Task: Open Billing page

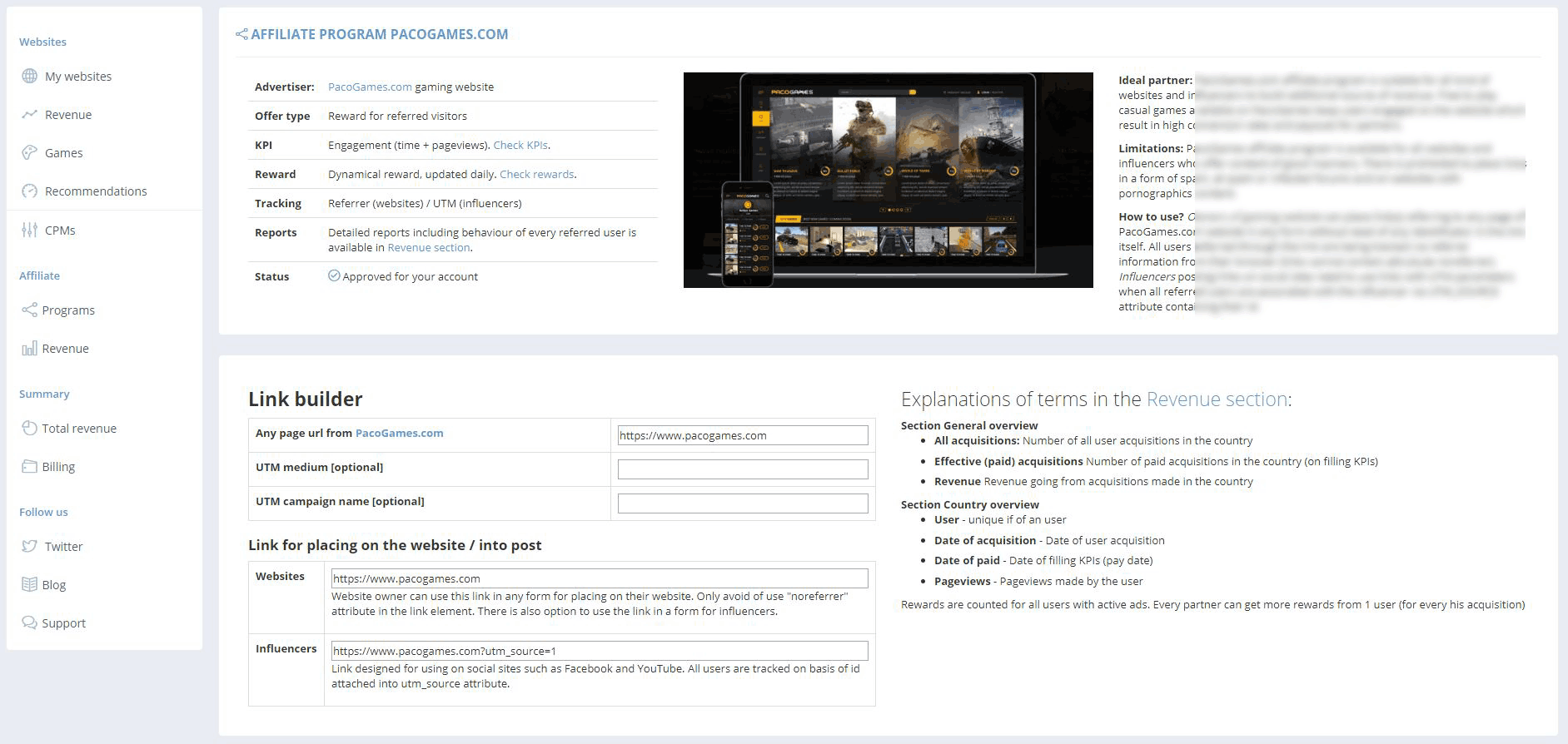Action: 58,466
